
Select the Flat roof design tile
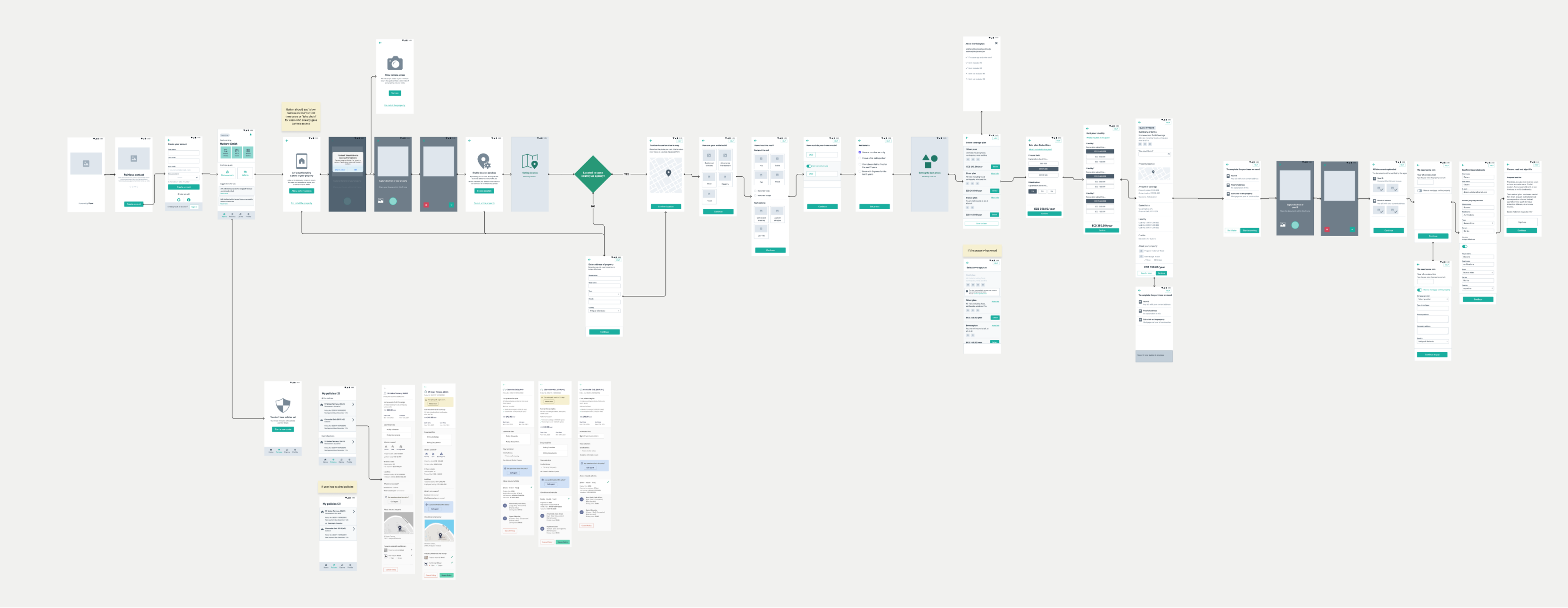coord(762,178)
